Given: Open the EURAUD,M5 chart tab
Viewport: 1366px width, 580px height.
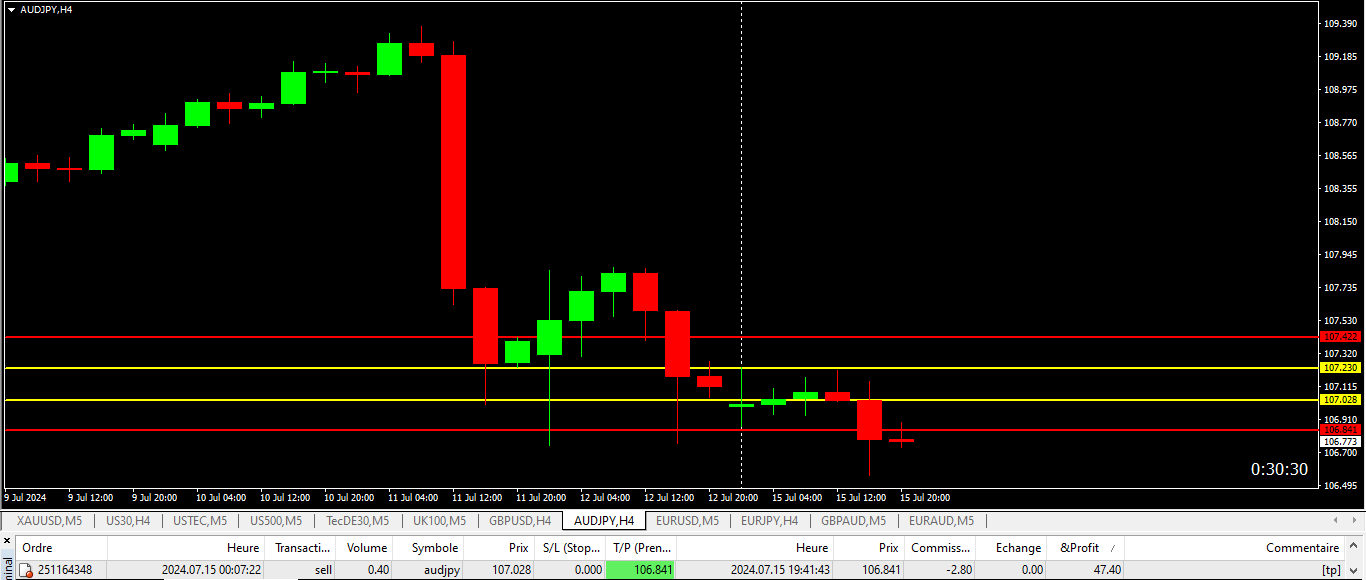Looking at the screenshot, I should click(x=941, y=521).
